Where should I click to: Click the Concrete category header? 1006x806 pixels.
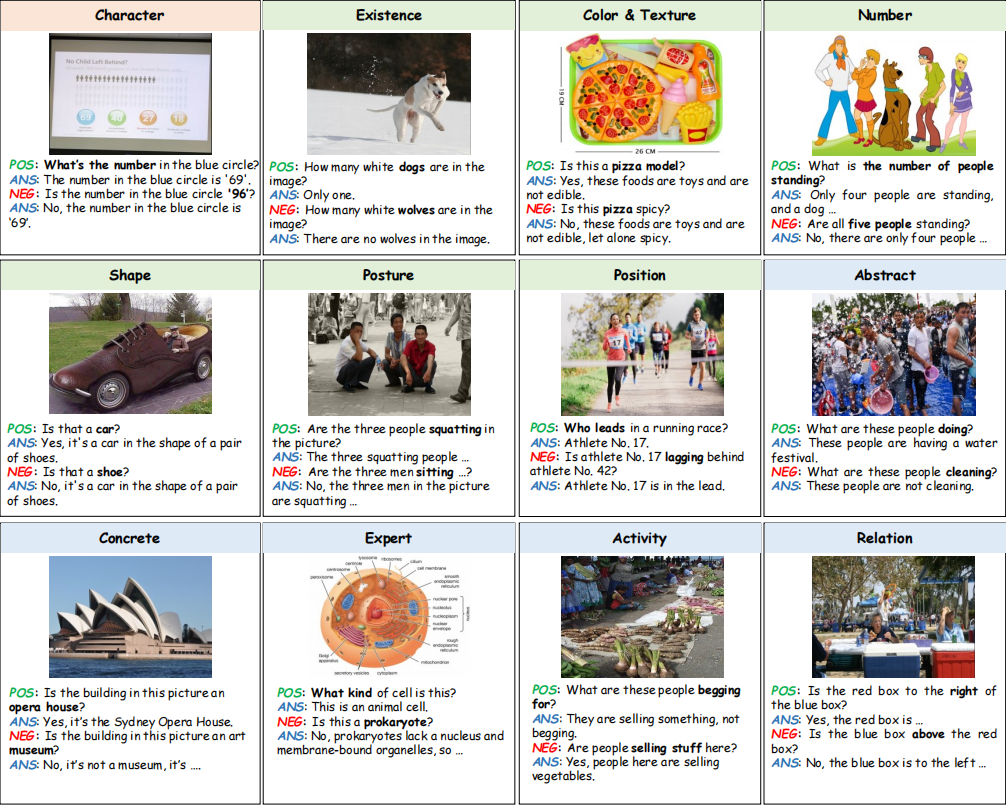pyautogui.click(x=130, y=538)
